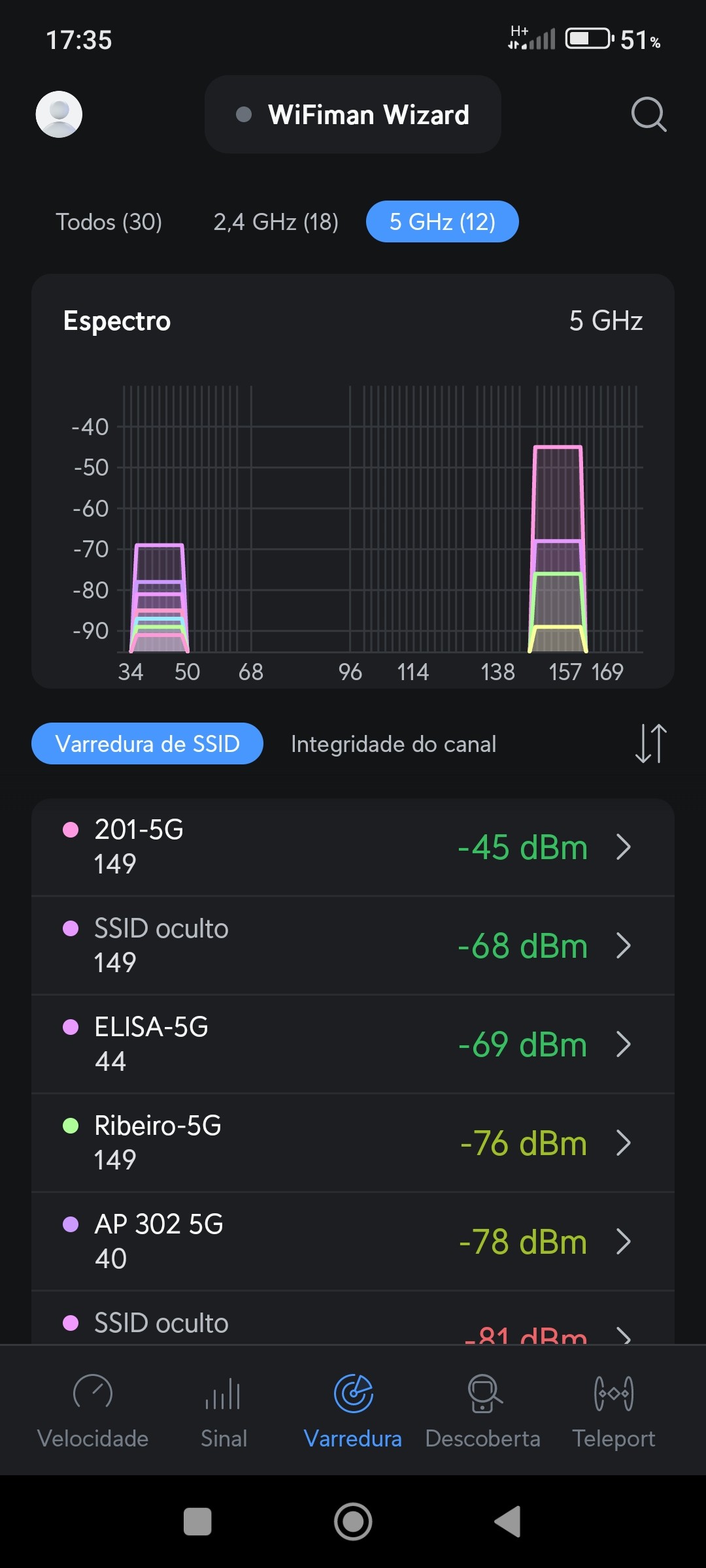
Task: Switch to Integridade do canal tab
Action: point(394,744)
